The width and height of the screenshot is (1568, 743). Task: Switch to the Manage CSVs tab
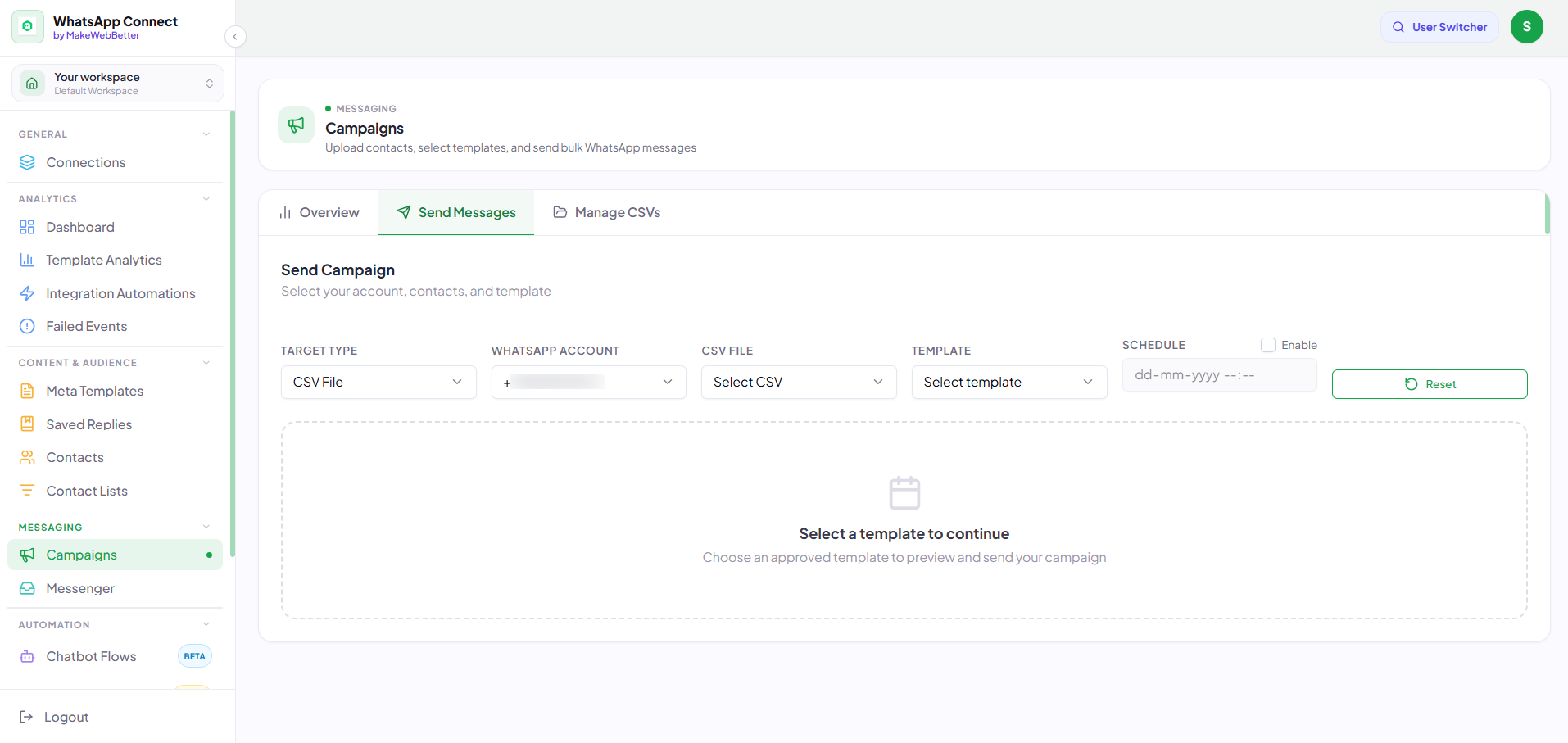point(606,212)
